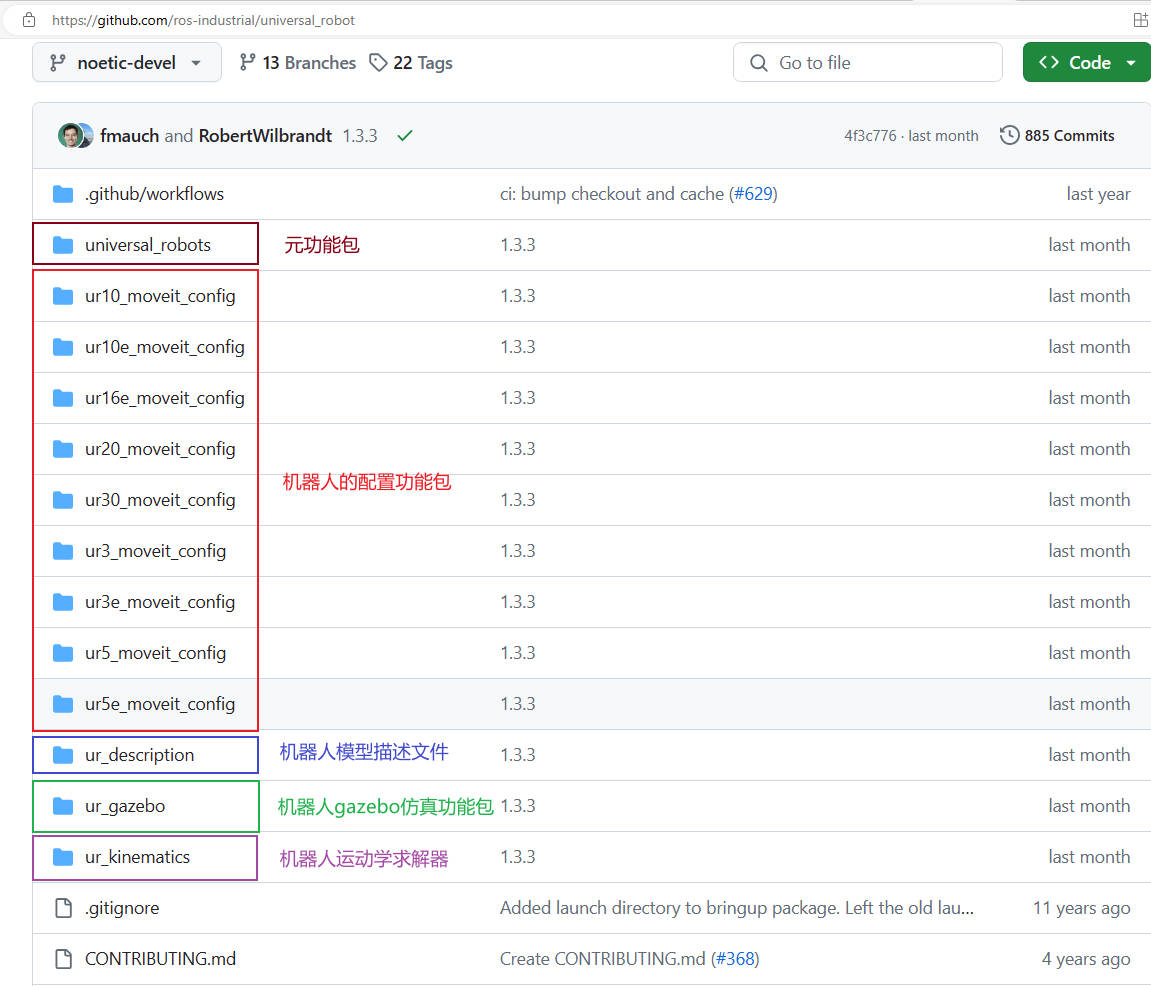The width and height of the screenshot is (1151, 986).
Task: Open the 1.3.3 latest commit message
Action: tap(360, 136)
